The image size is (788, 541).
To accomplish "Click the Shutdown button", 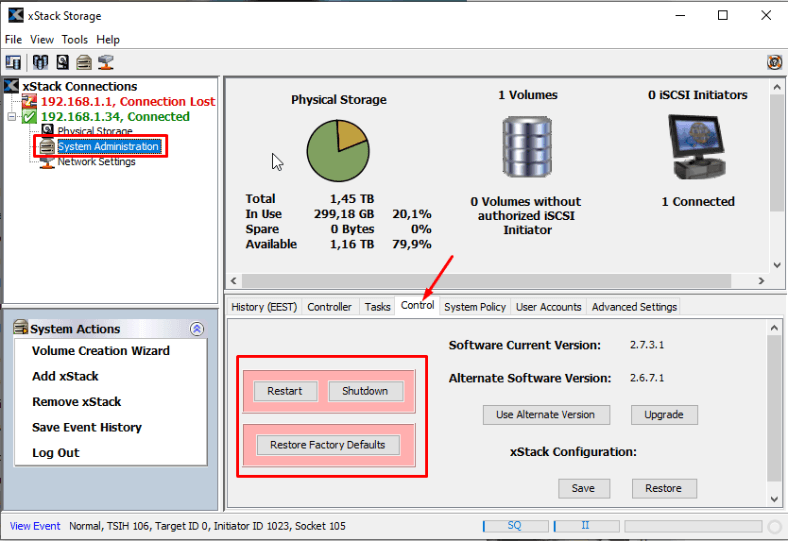I will (365, 391).
